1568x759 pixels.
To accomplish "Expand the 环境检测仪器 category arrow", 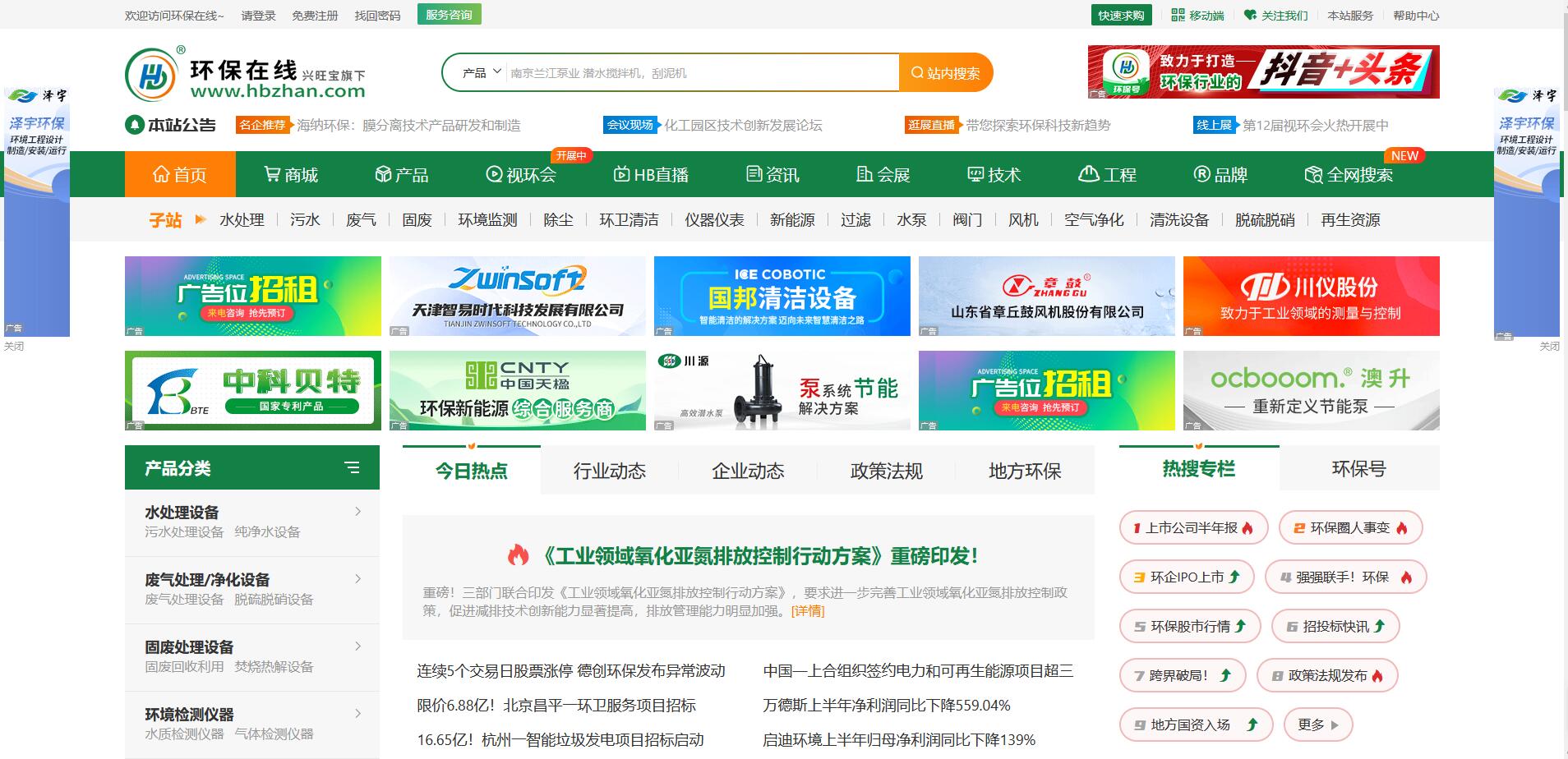I will pos(357,714).
